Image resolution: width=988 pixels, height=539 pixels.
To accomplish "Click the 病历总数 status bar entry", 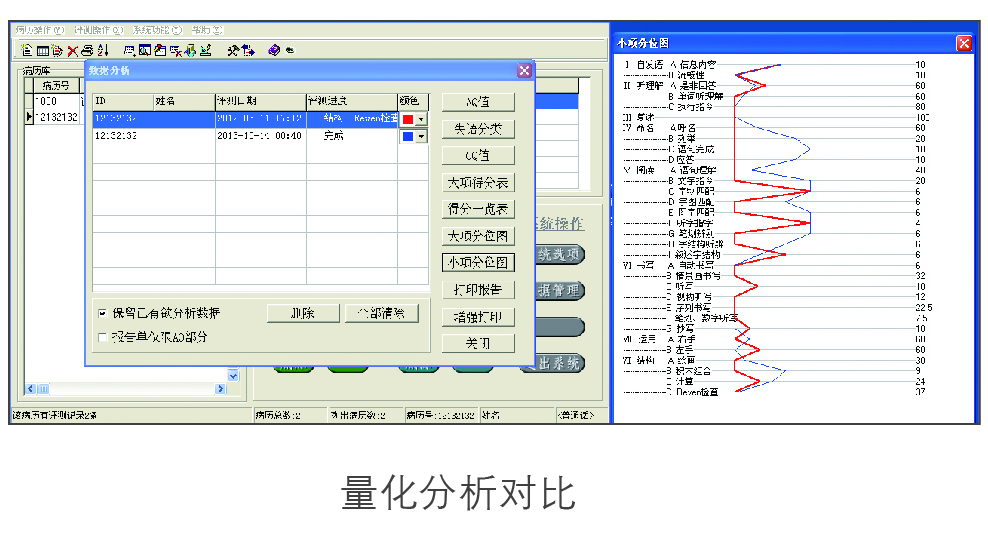I will click(x=290, y=415).
